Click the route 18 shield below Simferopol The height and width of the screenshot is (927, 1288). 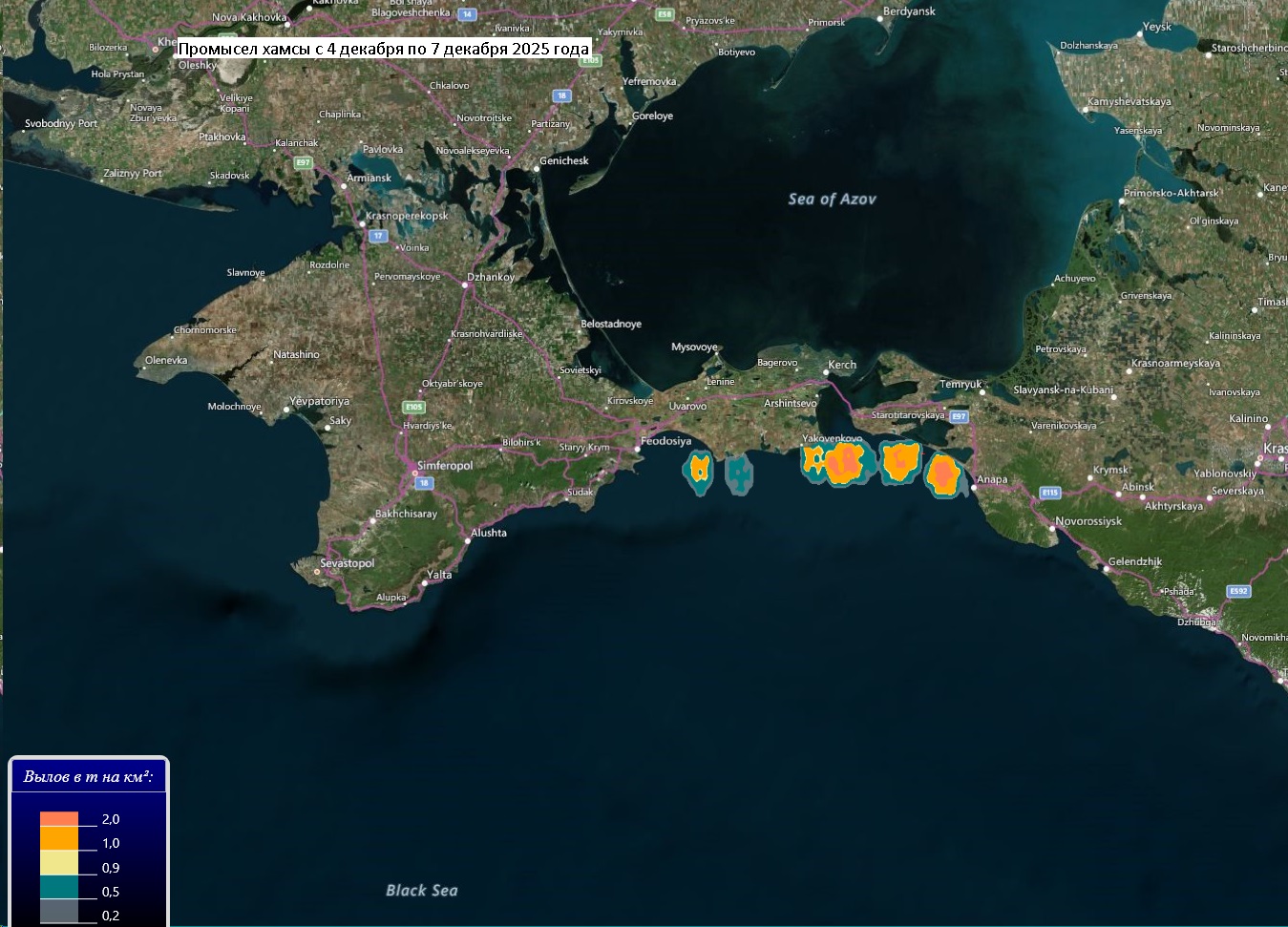pyautogui.click(x=424, y=483)
